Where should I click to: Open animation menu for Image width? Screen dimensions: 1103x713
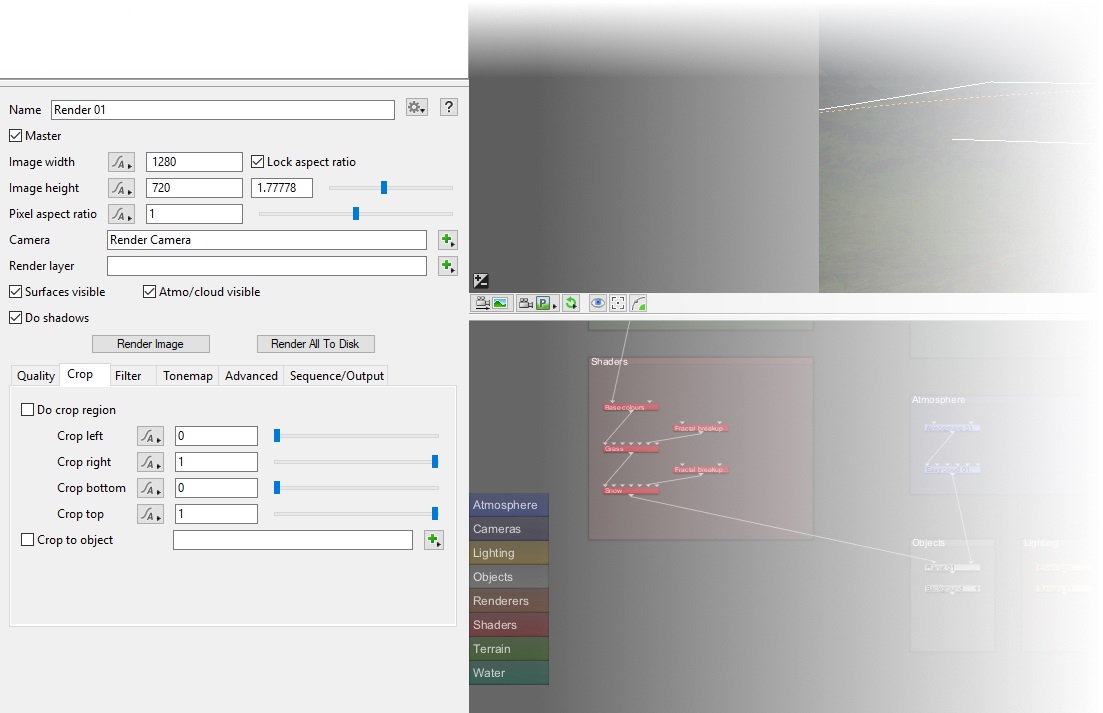click(x=121, y=162)
